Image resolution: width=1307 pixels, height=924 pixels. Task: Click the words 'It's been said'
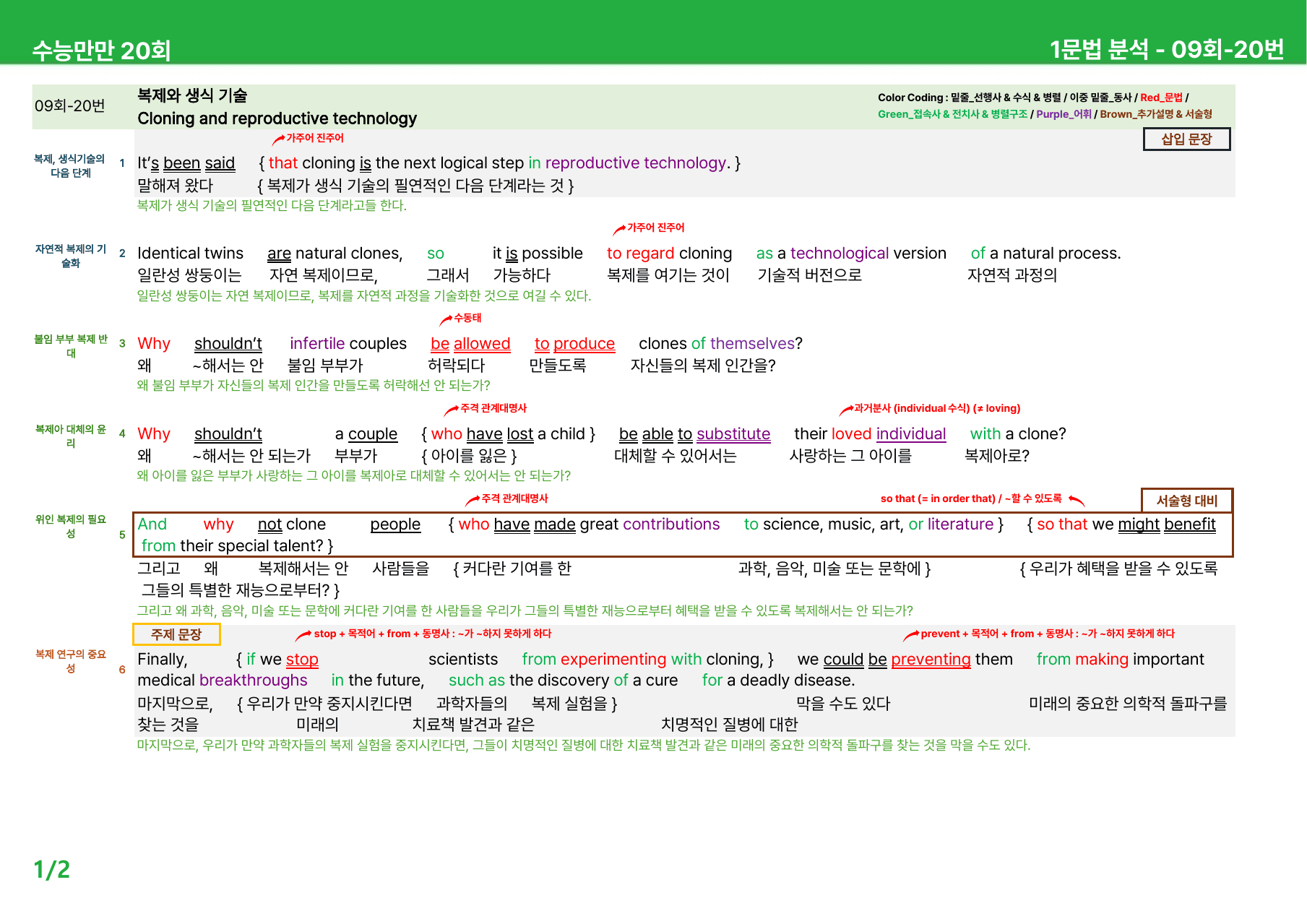click(186, 163)
